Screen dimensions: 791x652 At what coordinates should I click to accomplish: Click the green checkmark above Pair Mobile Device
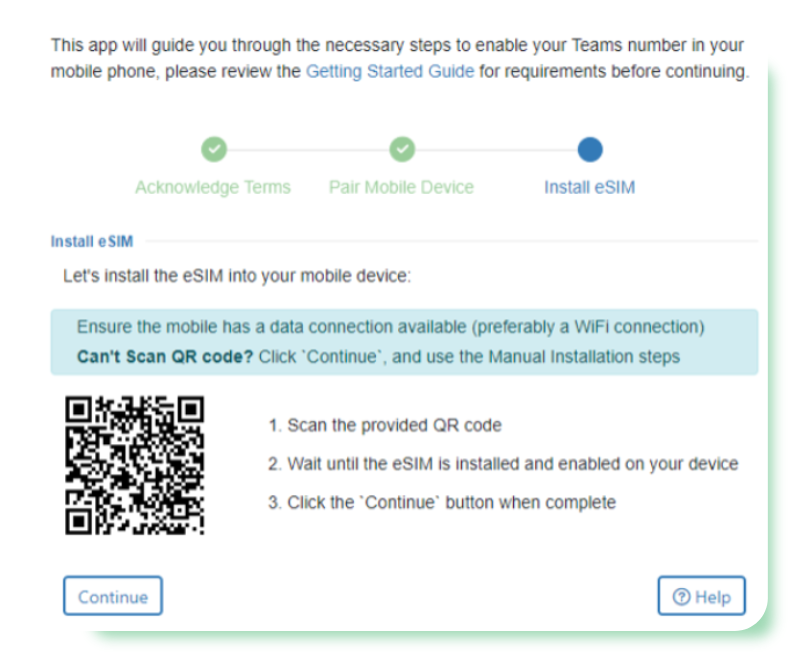(x=402, y=149)
